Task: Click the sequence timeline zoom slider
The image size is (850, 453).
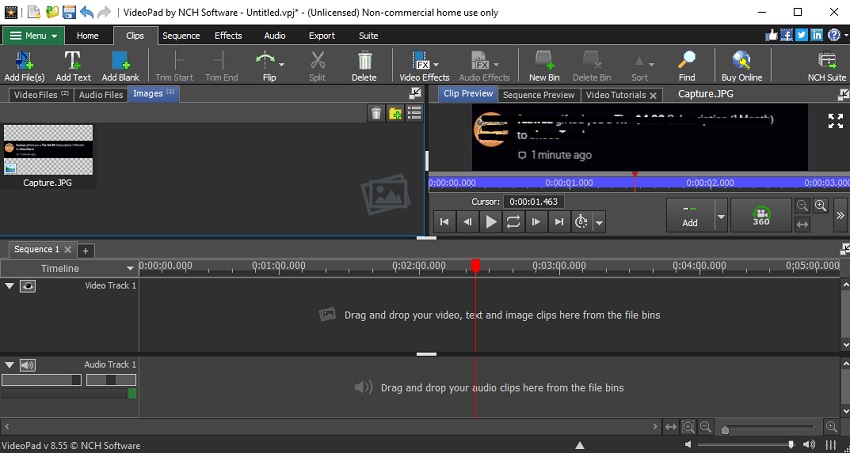Action: click(x=769, y=429)
